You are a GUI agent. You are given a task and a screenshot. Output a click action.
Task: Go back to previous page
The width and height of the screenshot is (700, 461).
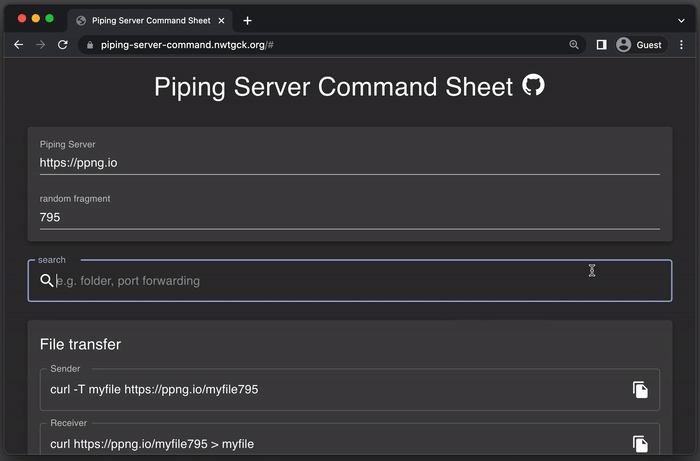(18, 45)
